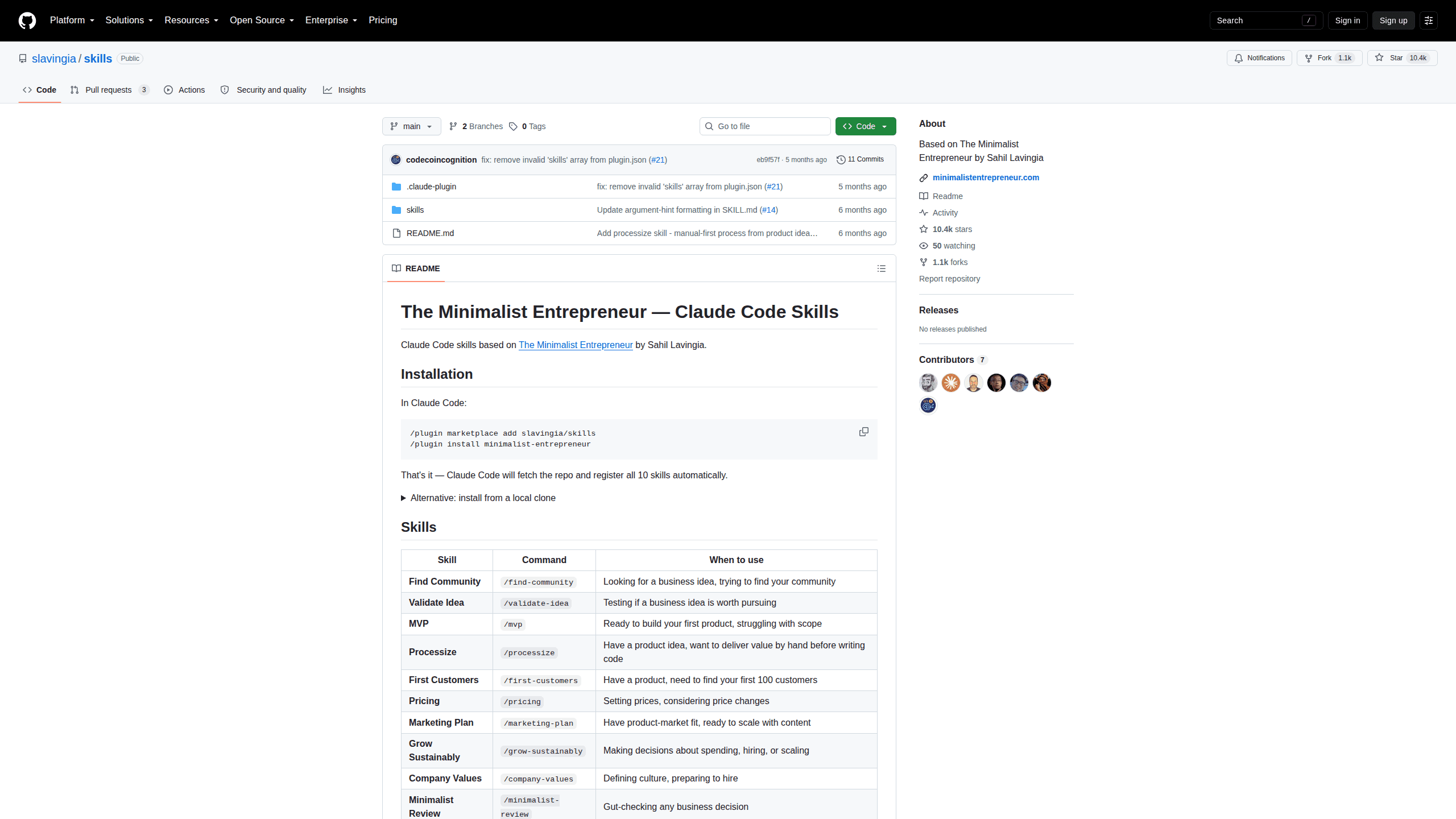Select the Code tab
The image size is (1456, 819).
click(40, 90)
